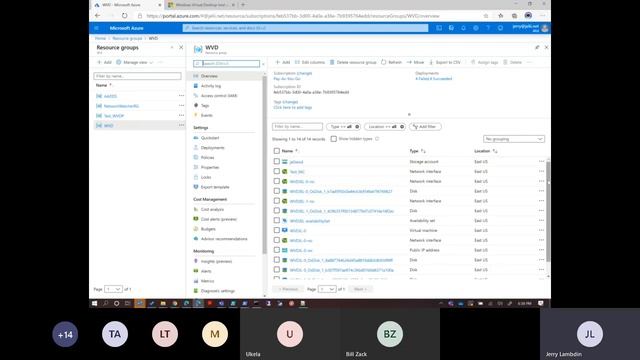Check the Public IP address row checkbox
Screen dimensions: 640x360
coord(277,250)
